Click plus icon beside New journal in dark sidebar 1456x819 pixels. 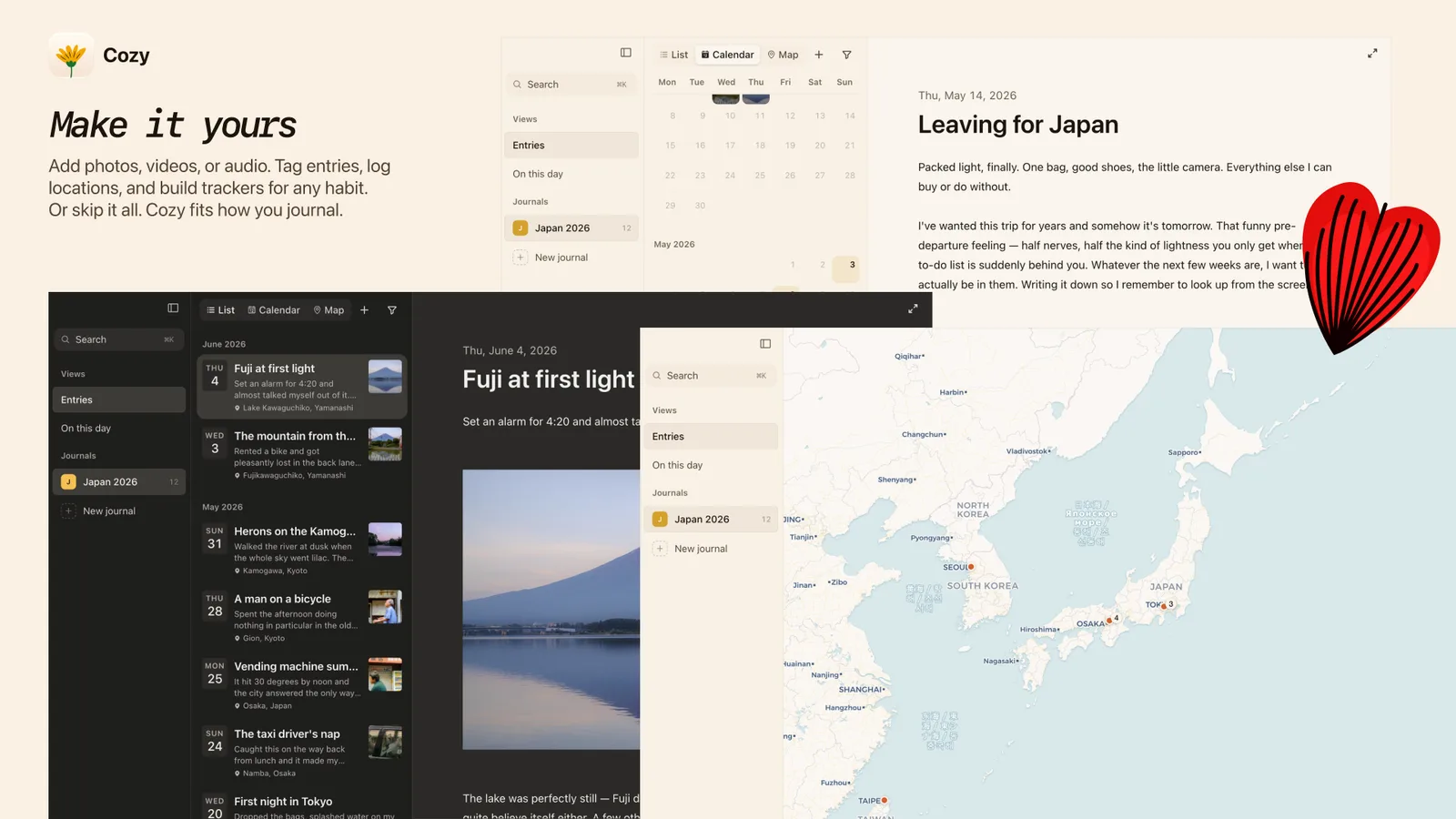click(68, 511)
